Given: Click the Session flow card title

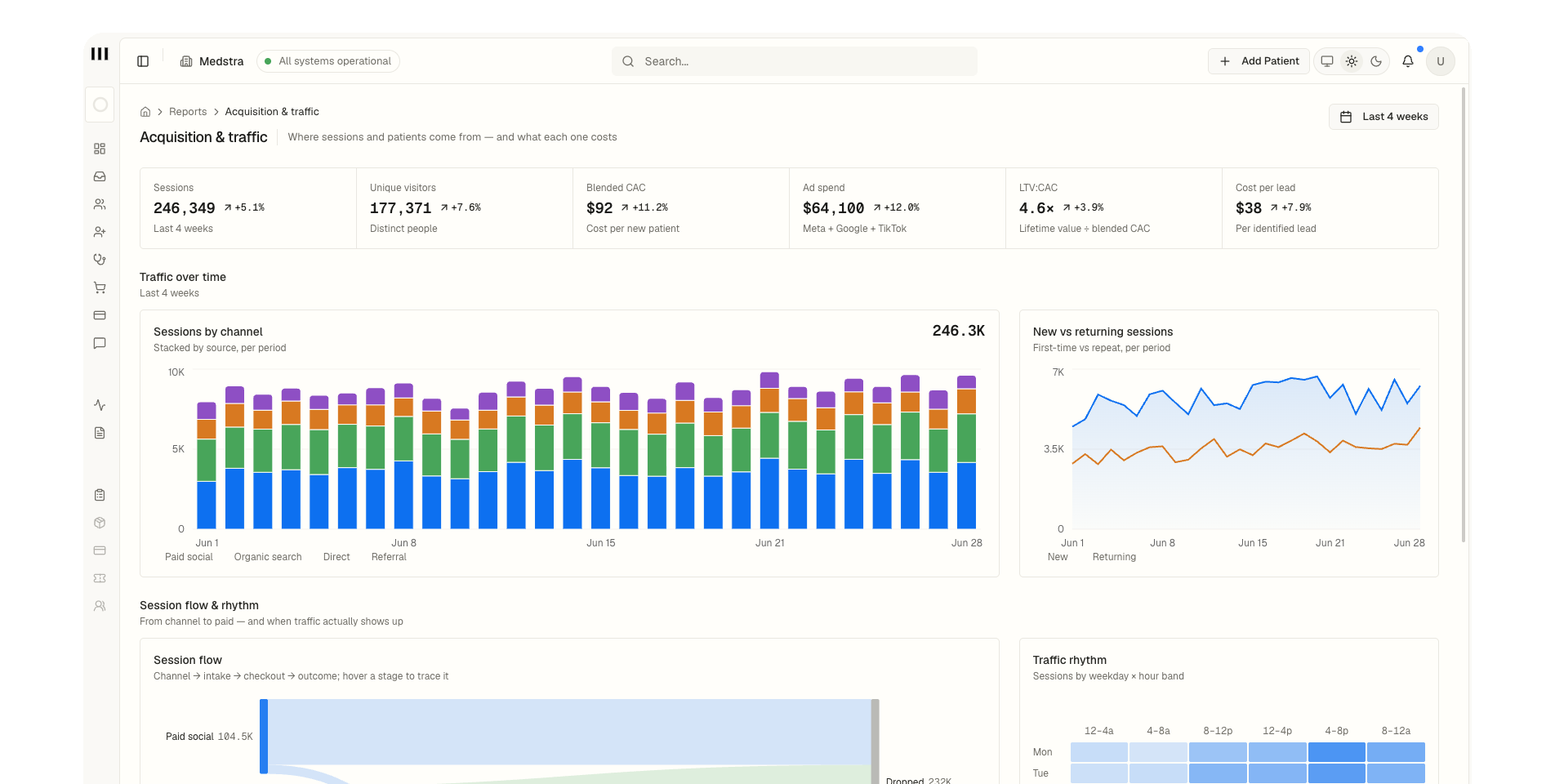Looking at the screenshot, I should click(188, 660).
